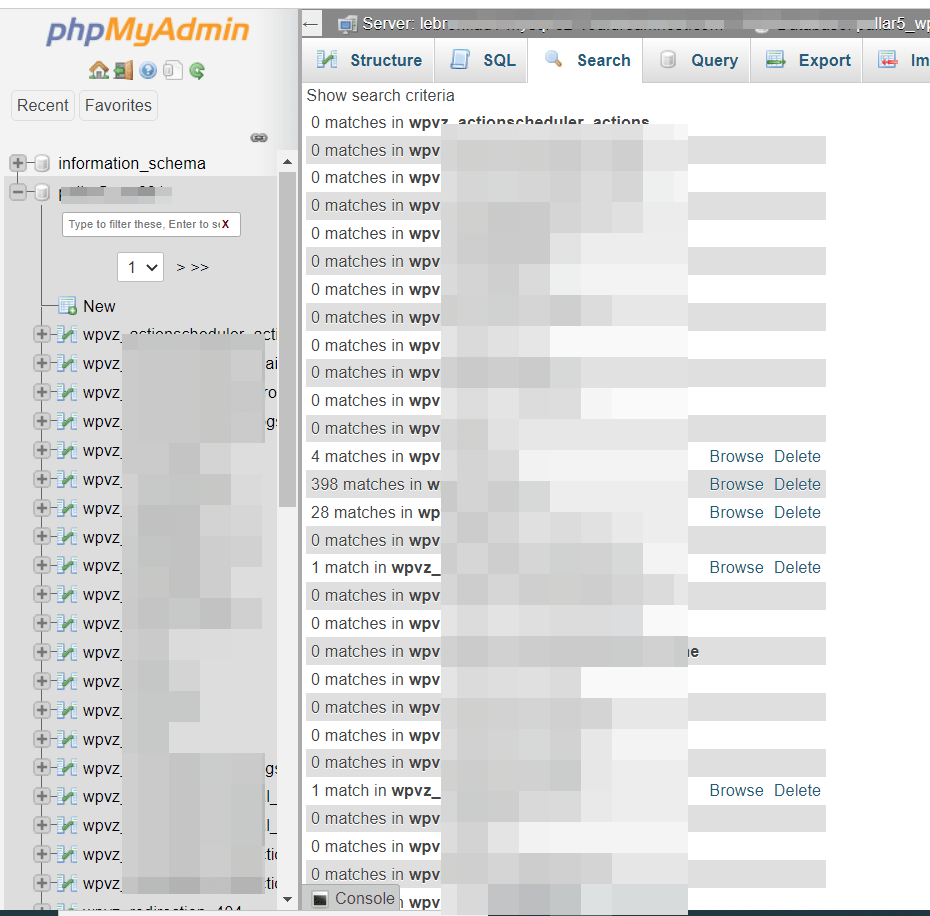Click the copy settings pages icon
The height and width of the screenshot is (916, 930).
click(x=172, y=70)
